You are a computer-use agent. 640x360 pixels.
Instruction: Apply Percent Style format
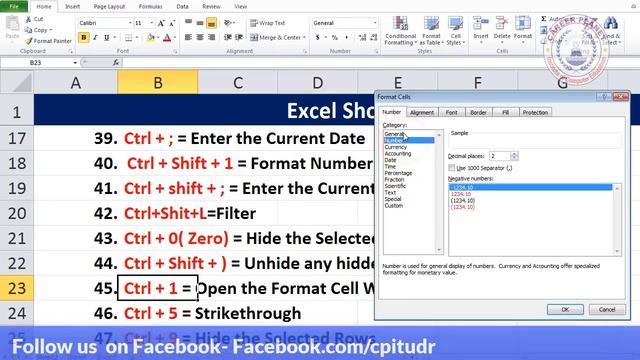[x=335, y=38]
